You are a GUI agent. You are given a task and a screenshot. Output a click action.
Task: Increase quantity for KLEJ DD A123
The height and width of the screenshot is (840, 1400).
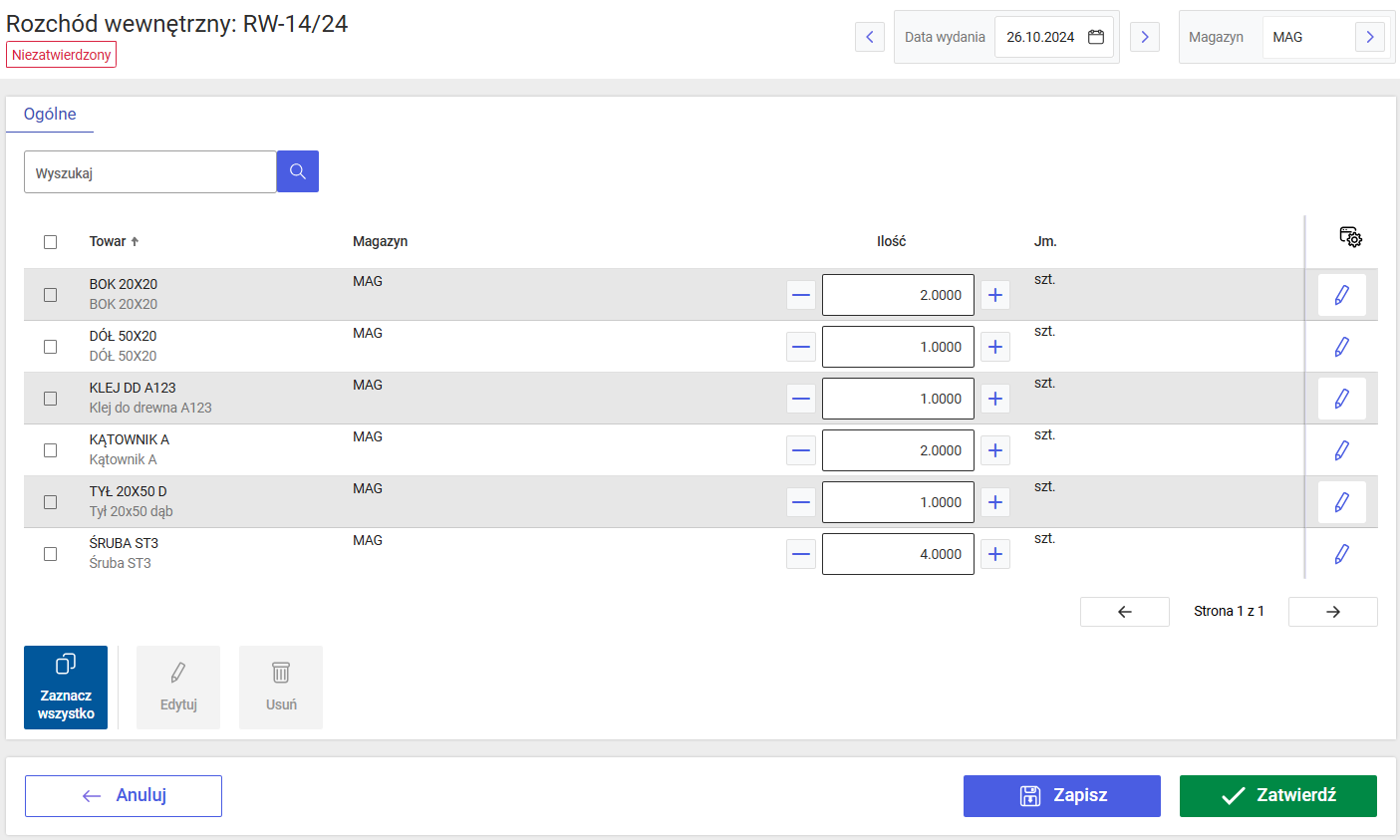(x=995, y=399)
